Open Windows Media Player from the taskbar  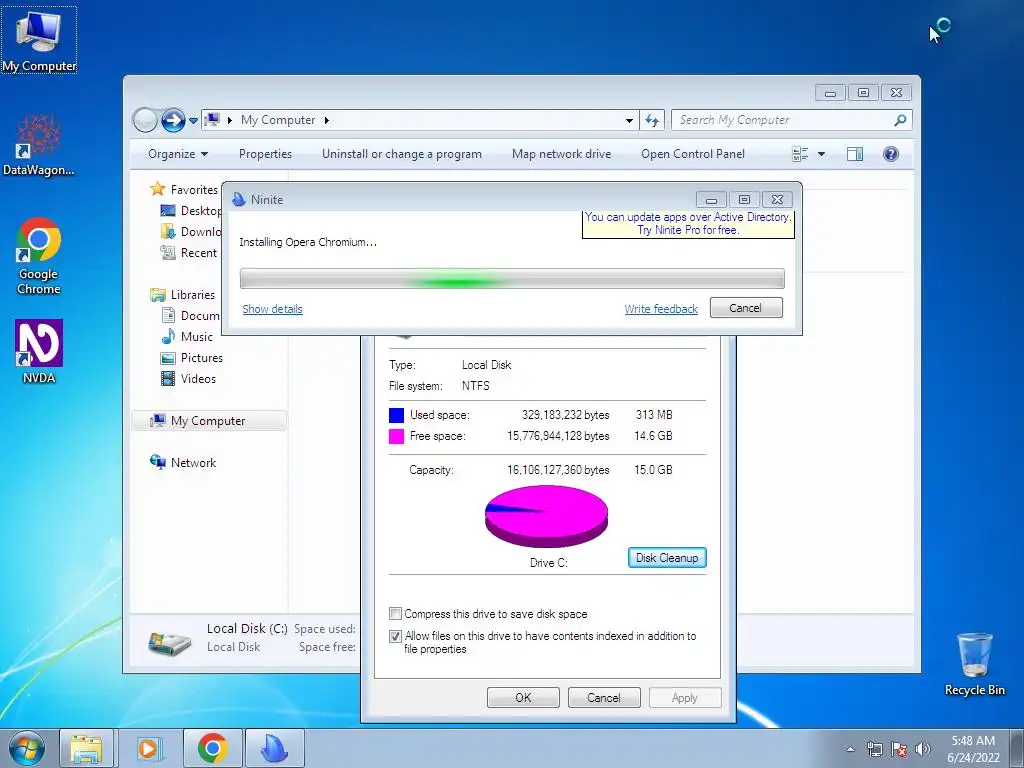coord(148,748)
